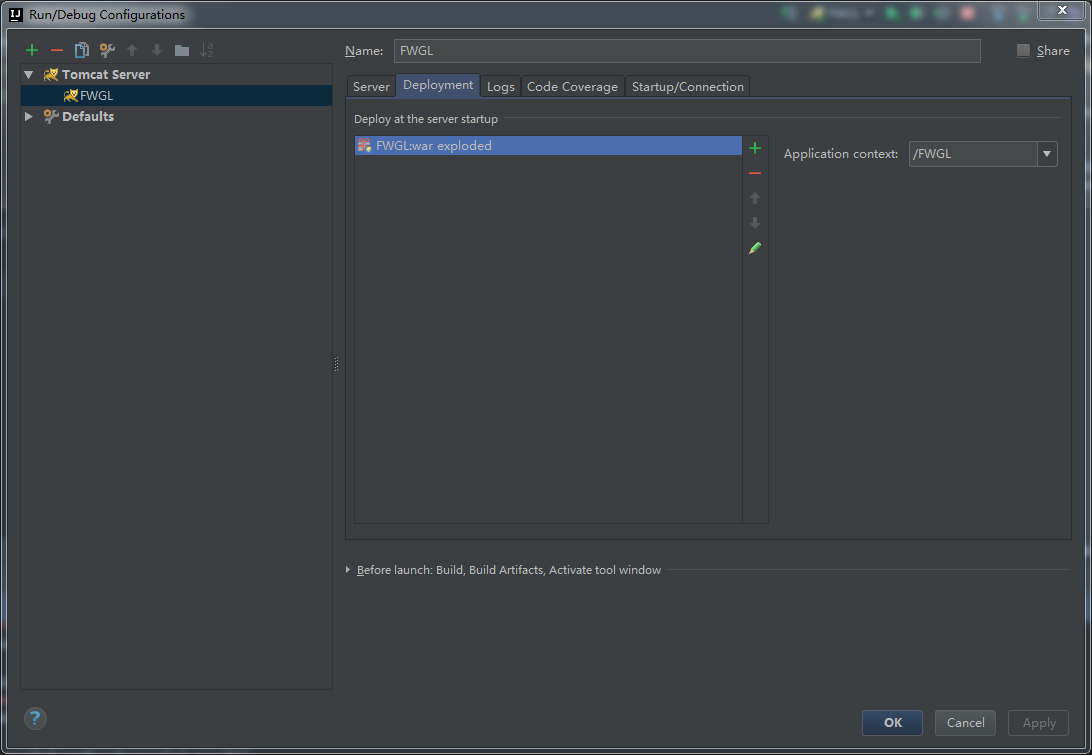Add new configuration with green plus icon
Screen dimensions: 1092x755
point(32,50)
